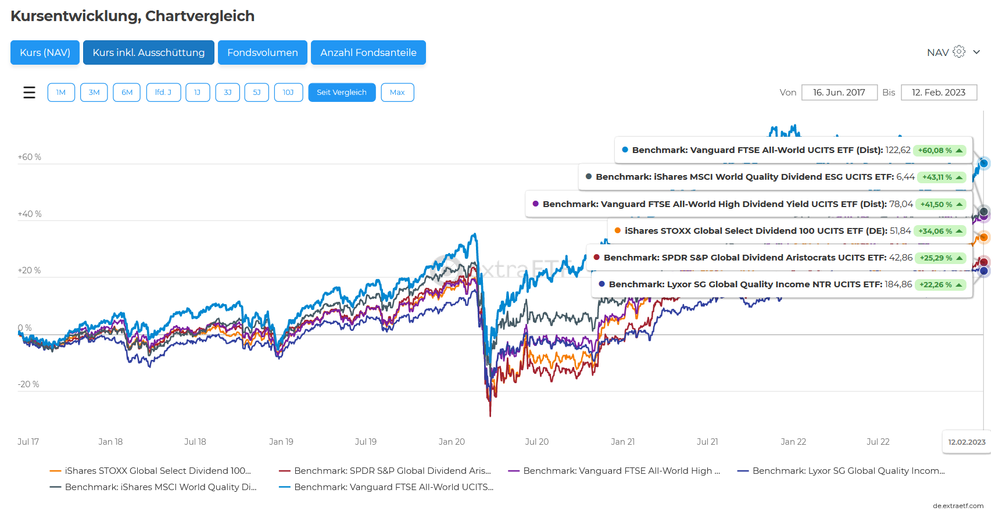Select the lfd. J time range
Screen dimensions: 999x517
pos(163,92)
